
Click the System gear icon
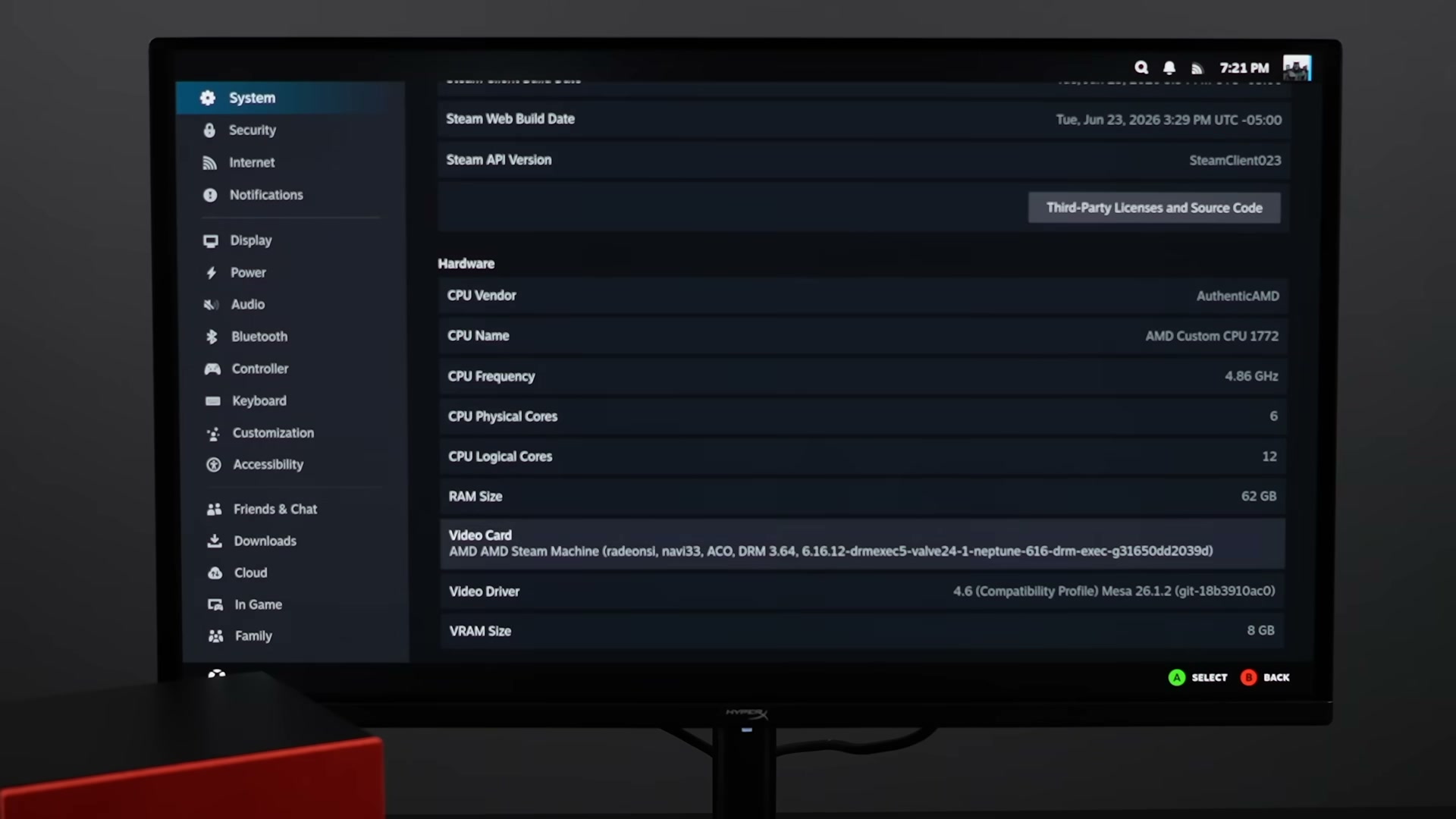click(x=208, y=98)
